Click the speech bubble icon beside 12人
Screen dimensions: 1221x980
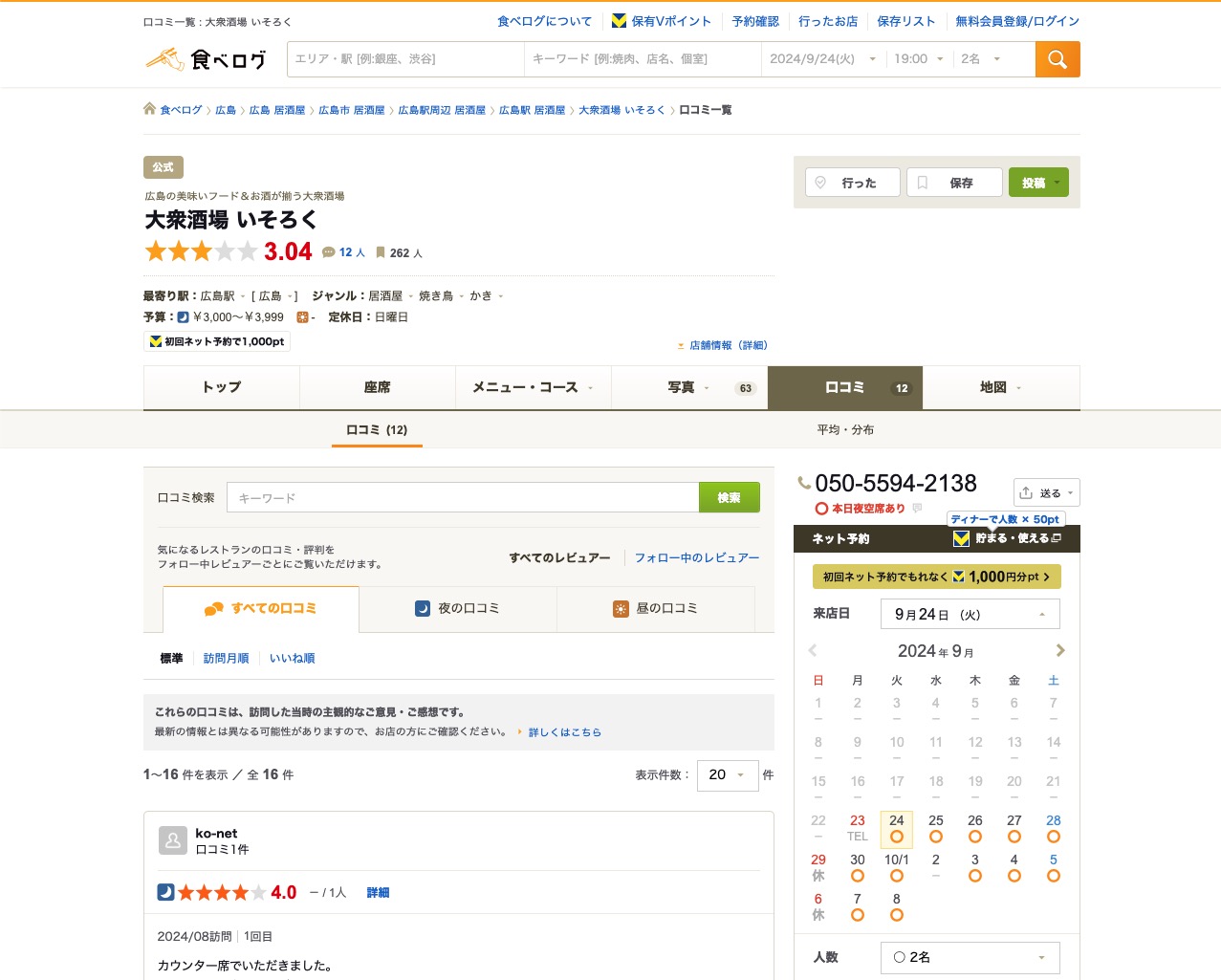tap(327, 251)
